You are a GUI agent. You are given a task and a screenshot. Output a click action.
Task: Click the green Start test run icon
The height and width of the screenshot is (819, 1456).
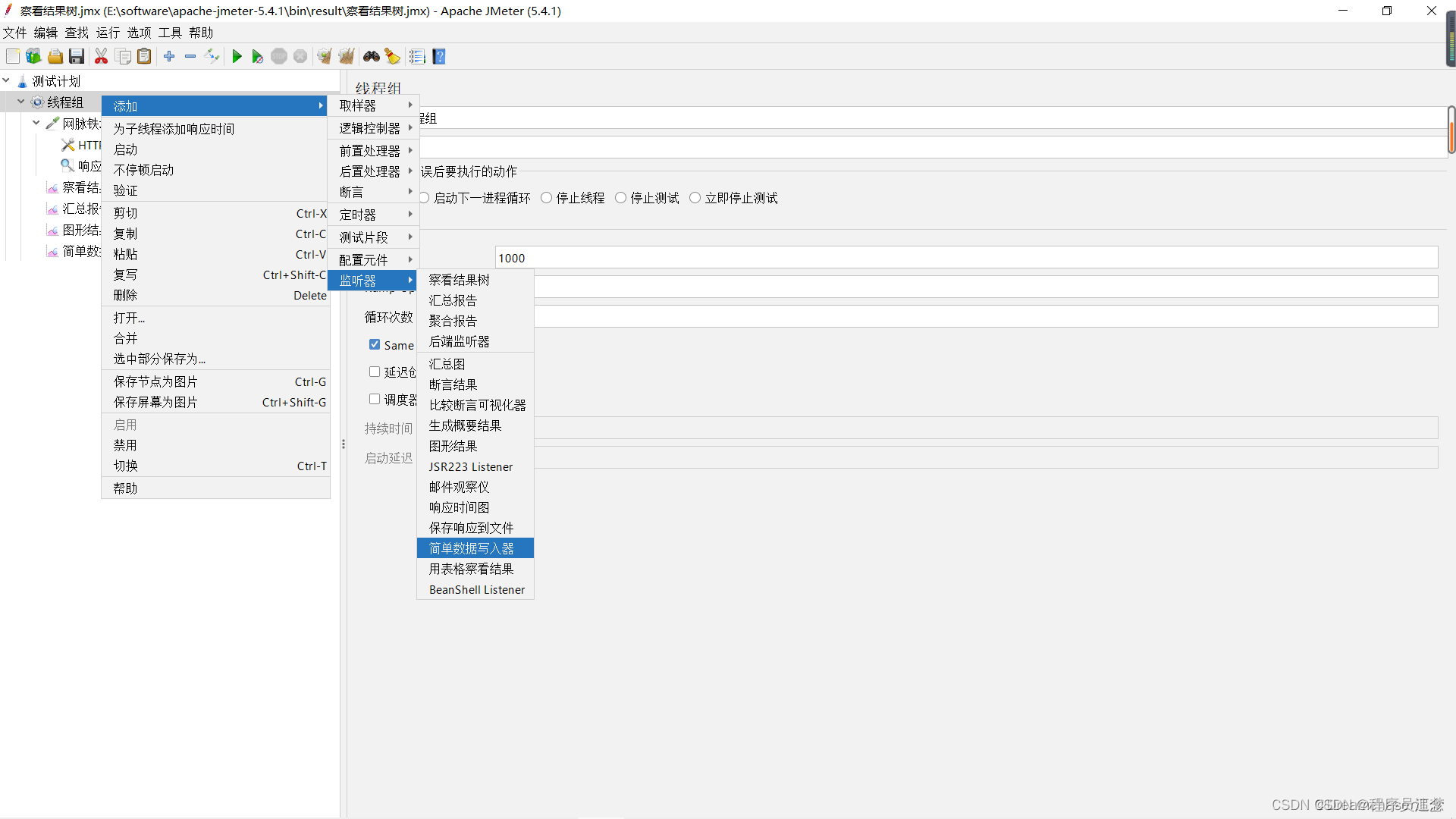(237, 57)
